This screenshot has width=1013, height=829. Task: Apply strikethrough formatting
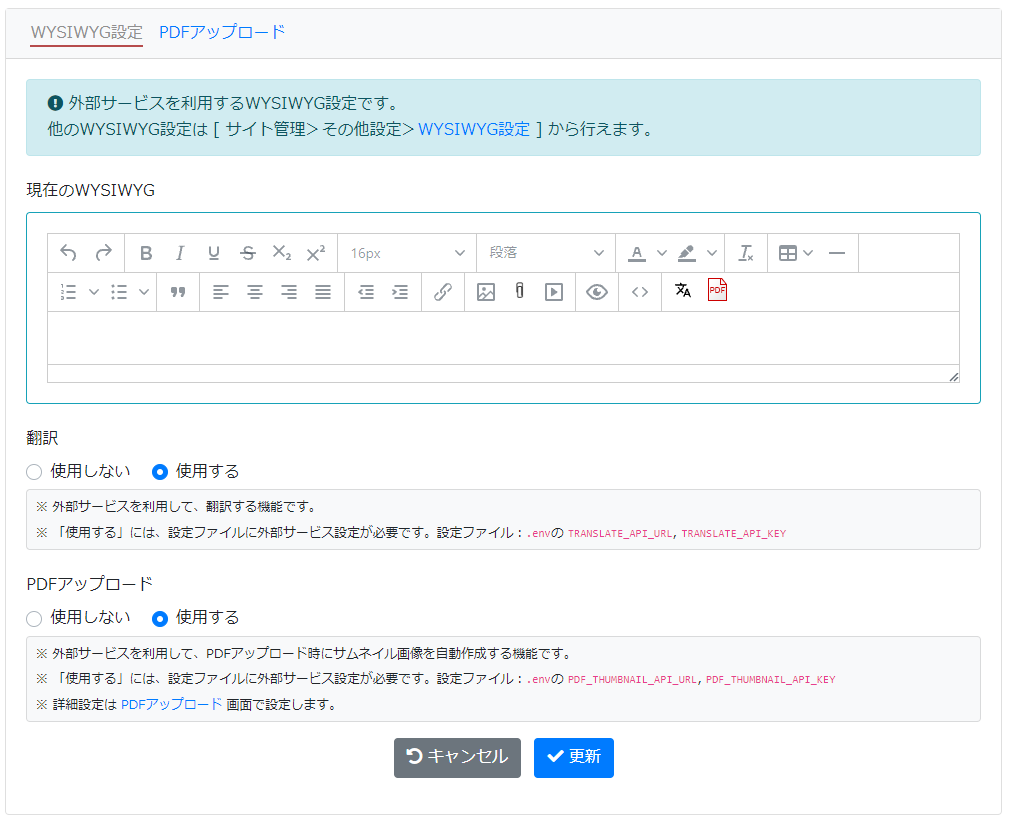(x=247, y=252)
